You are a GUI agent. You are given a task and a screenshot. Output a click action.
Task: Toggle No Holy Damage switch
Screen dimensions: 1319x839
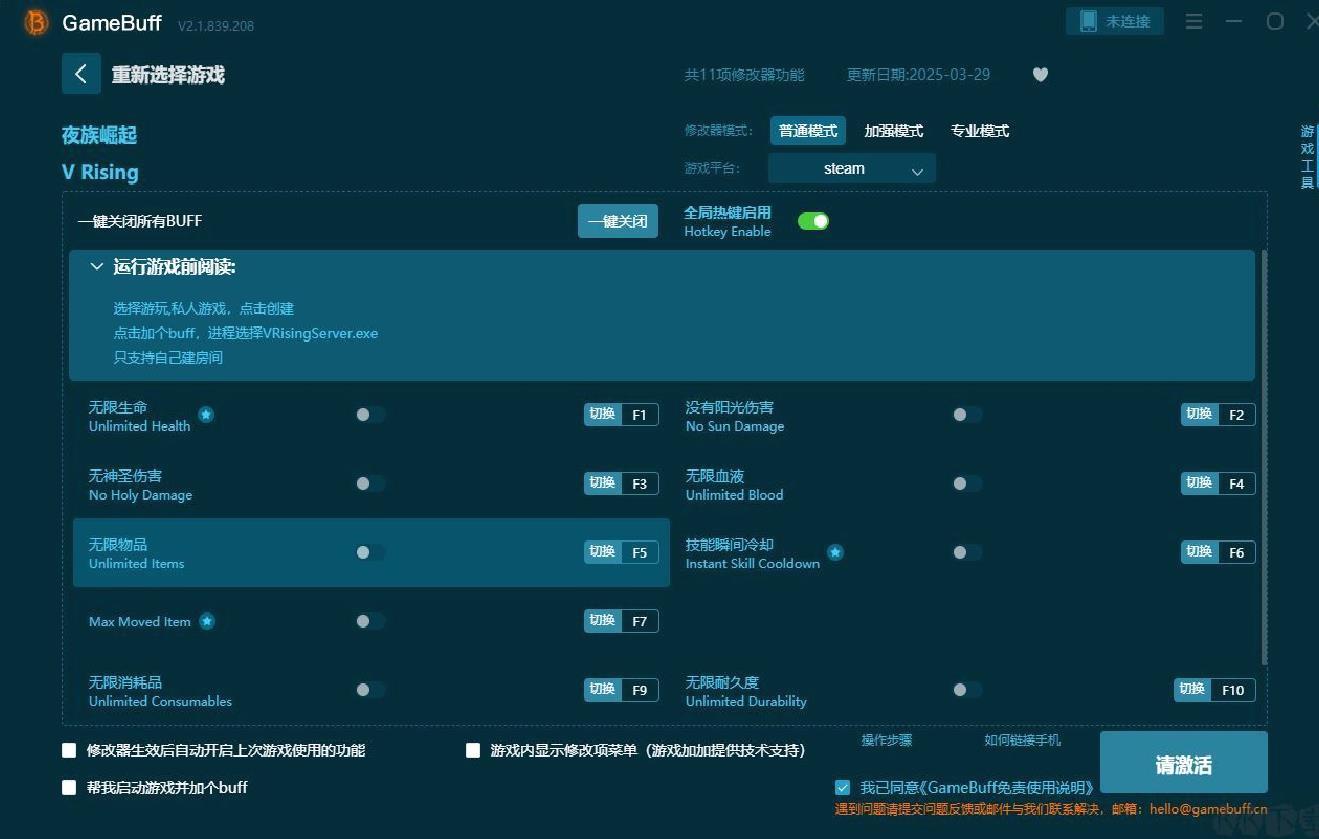click(x=370, y=483)
